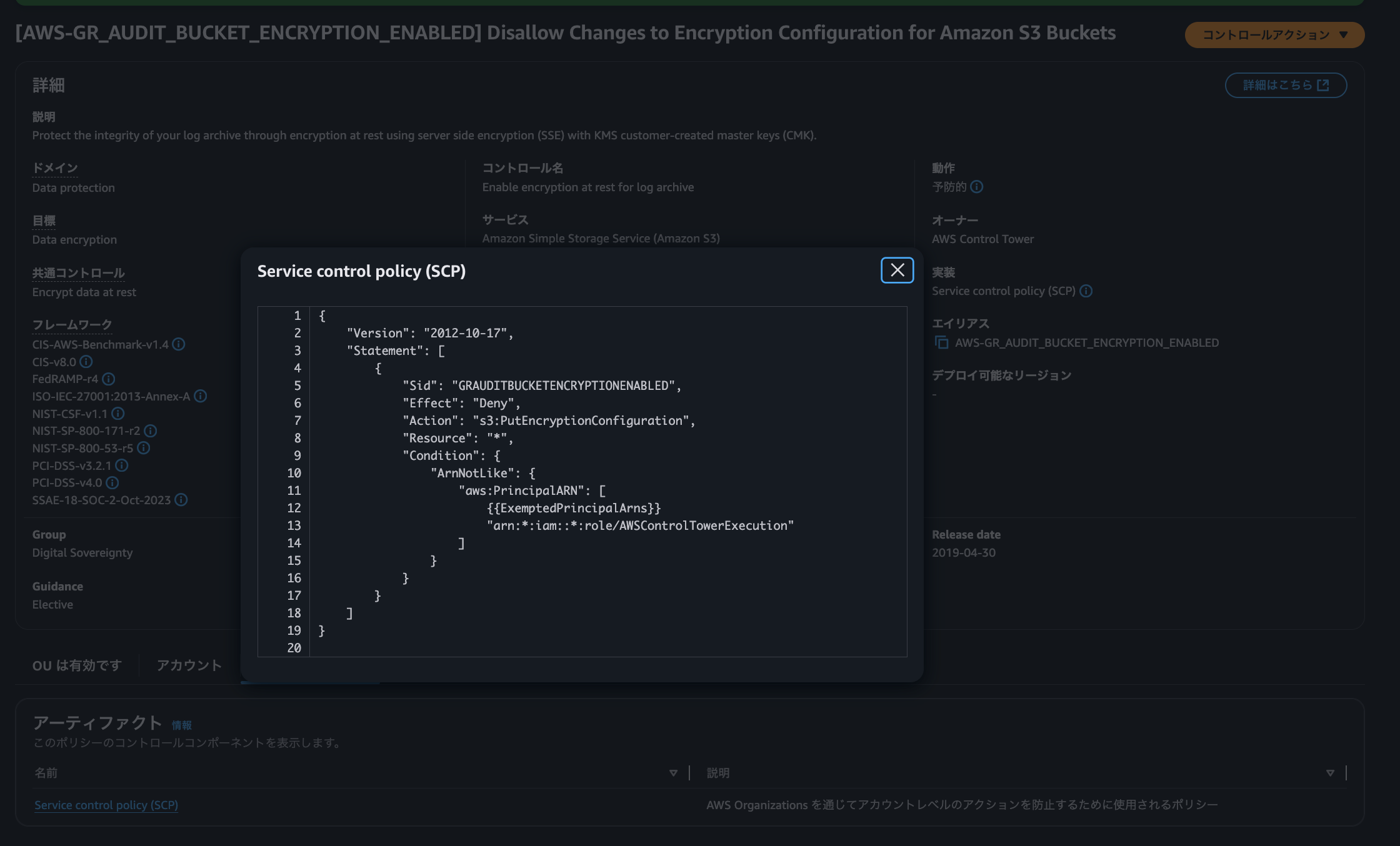
Task: Click the "Version": "2012-10-17" line
Action: click(430, 333)
